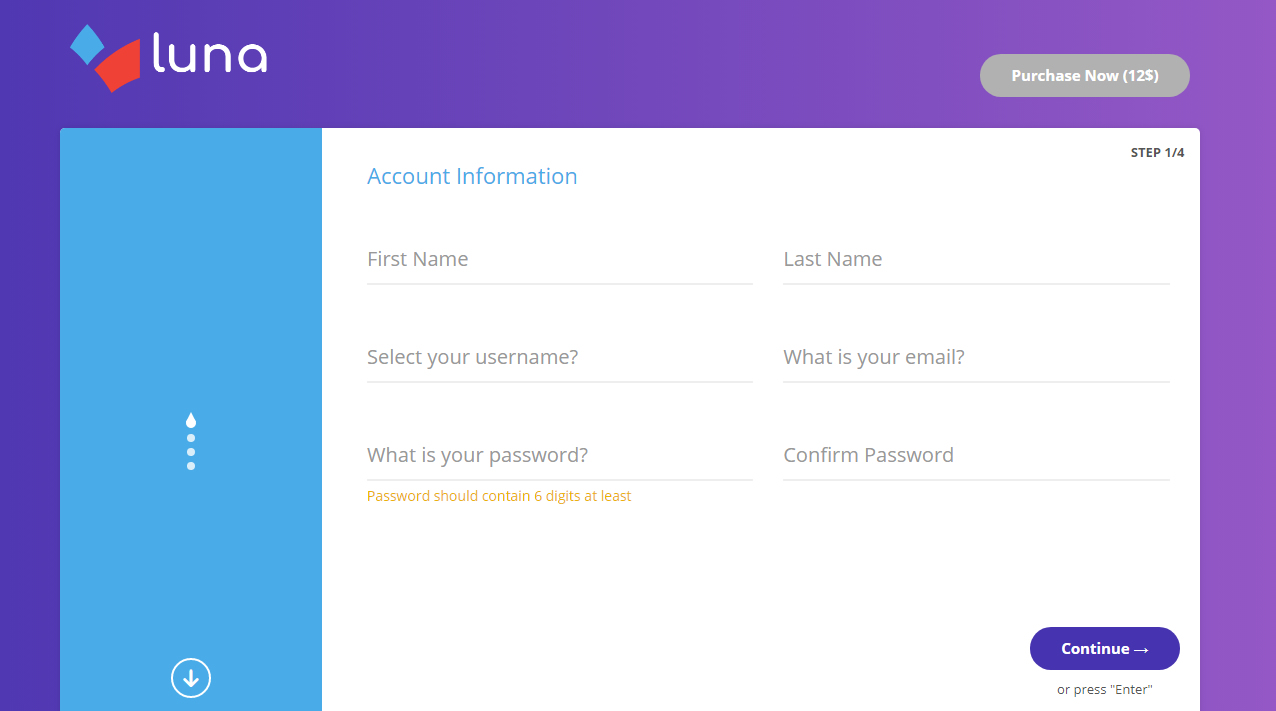
Task: Click the 'What is your email?' field
Action: pyautogui.click(x=975, y=358)
